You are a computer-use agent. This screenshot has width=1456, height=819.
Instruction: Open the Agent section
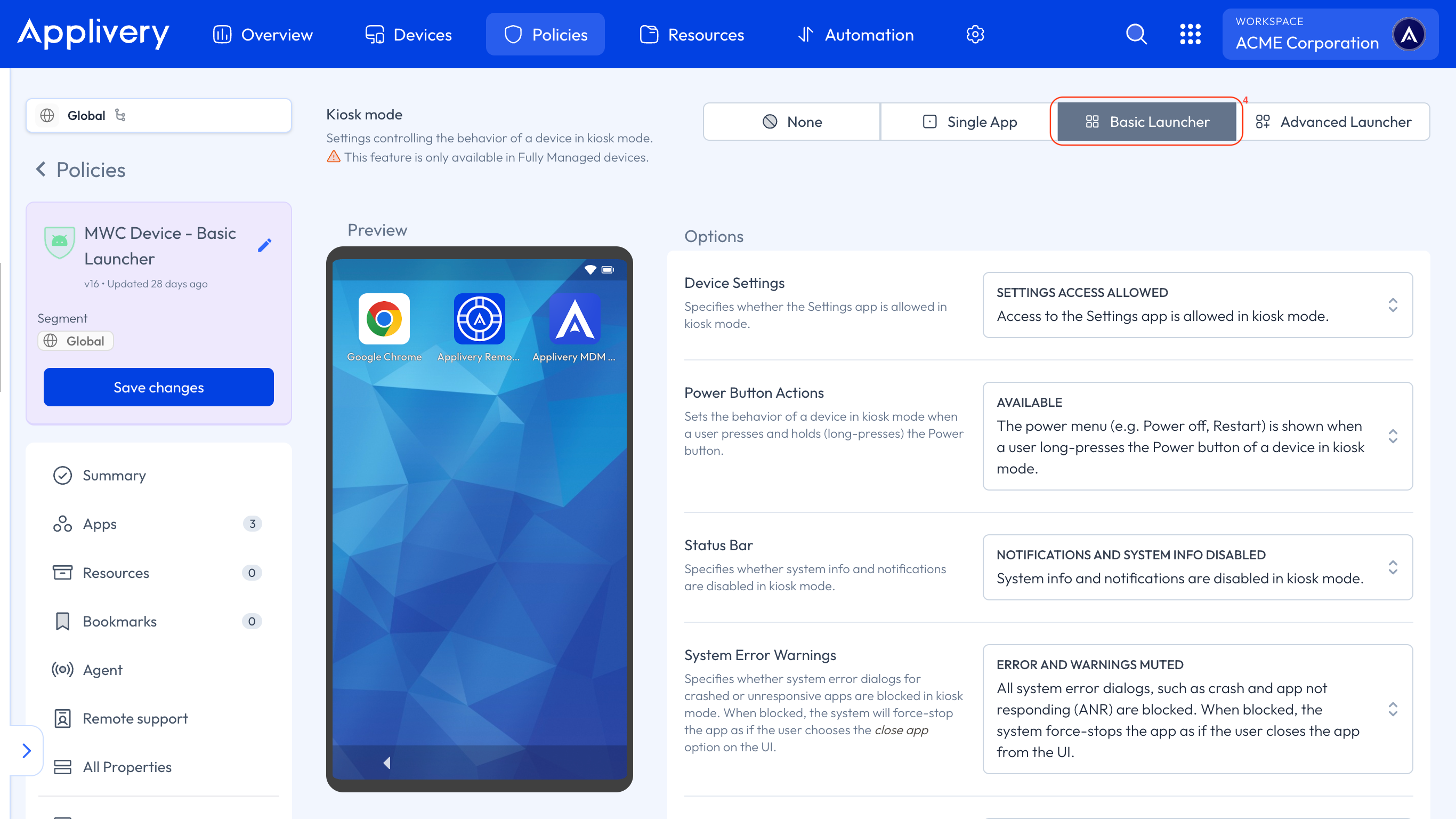(158, 670)
